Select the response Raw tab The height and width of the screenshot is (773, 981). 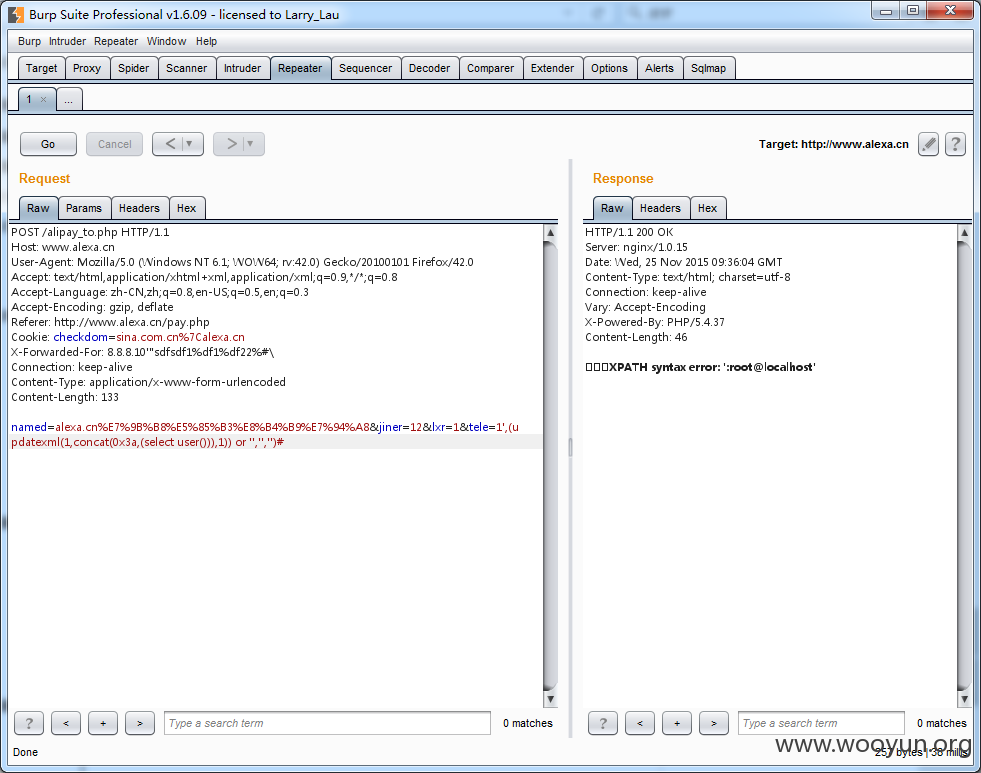pyautogui.click(x=612, y=208)
